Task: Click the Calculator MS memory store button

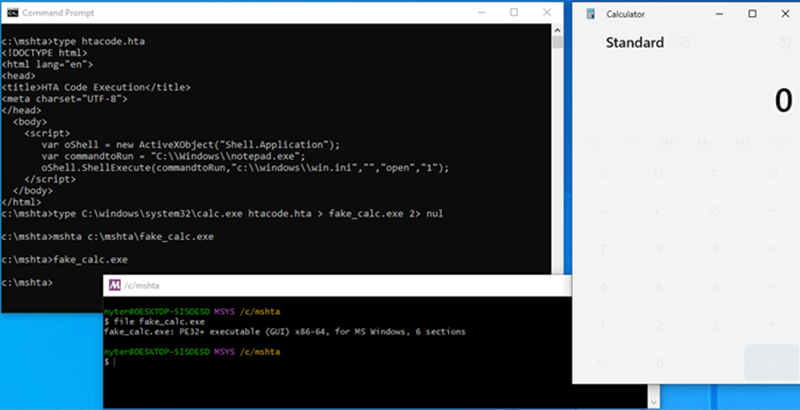Action: coord(742,141)
